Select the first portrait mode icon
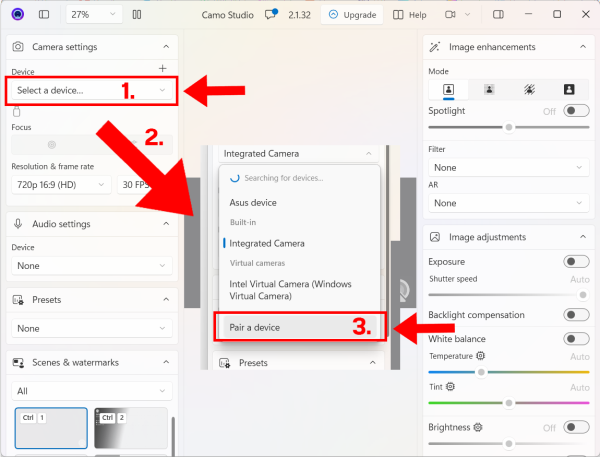The width and height of the screenshot is (600, 457). [x=448, y=89]
